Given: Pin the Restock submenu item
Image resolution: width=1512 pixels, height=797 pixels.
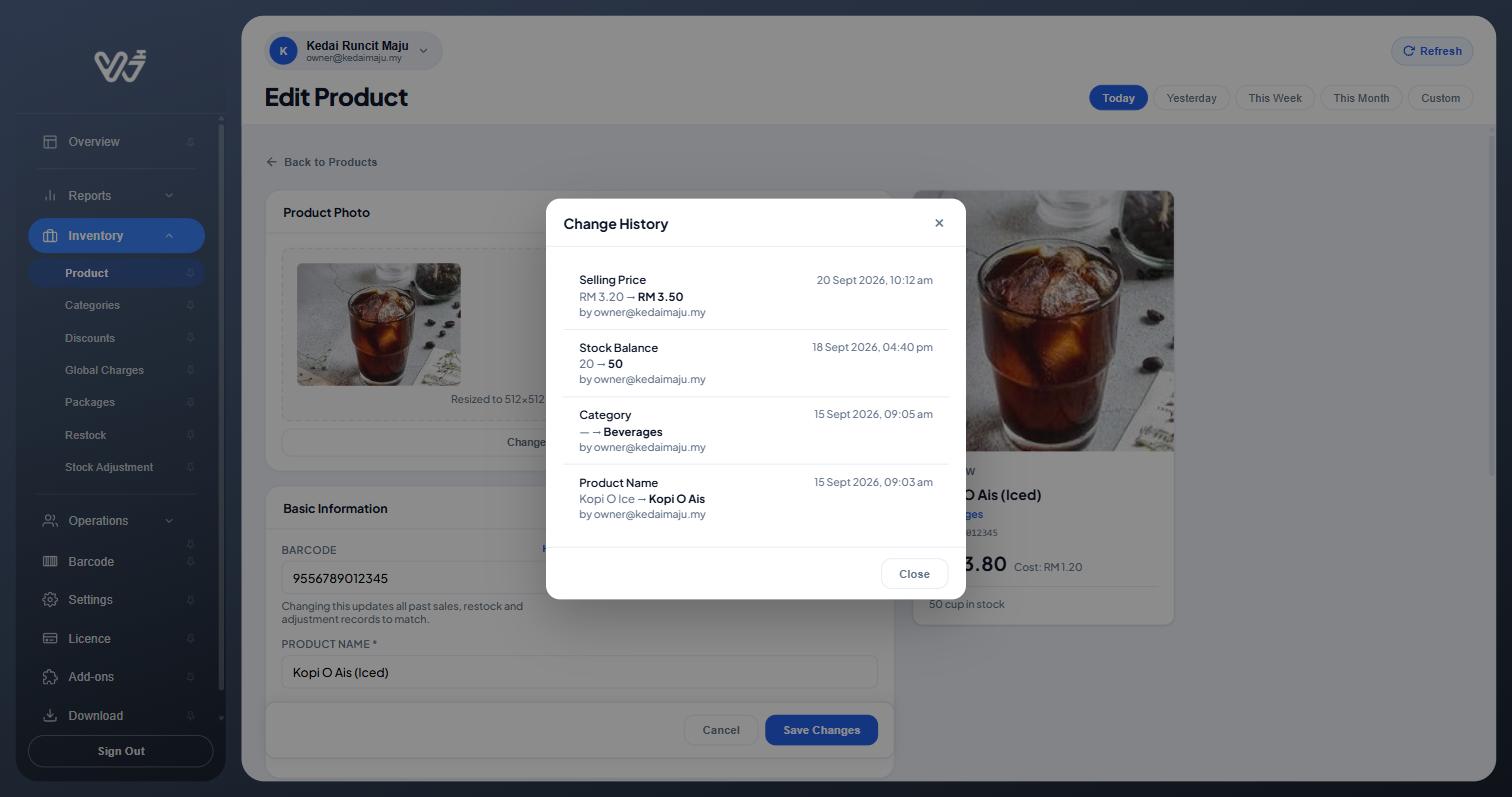Looking at the screenshot, I should [x=190, y=435].
